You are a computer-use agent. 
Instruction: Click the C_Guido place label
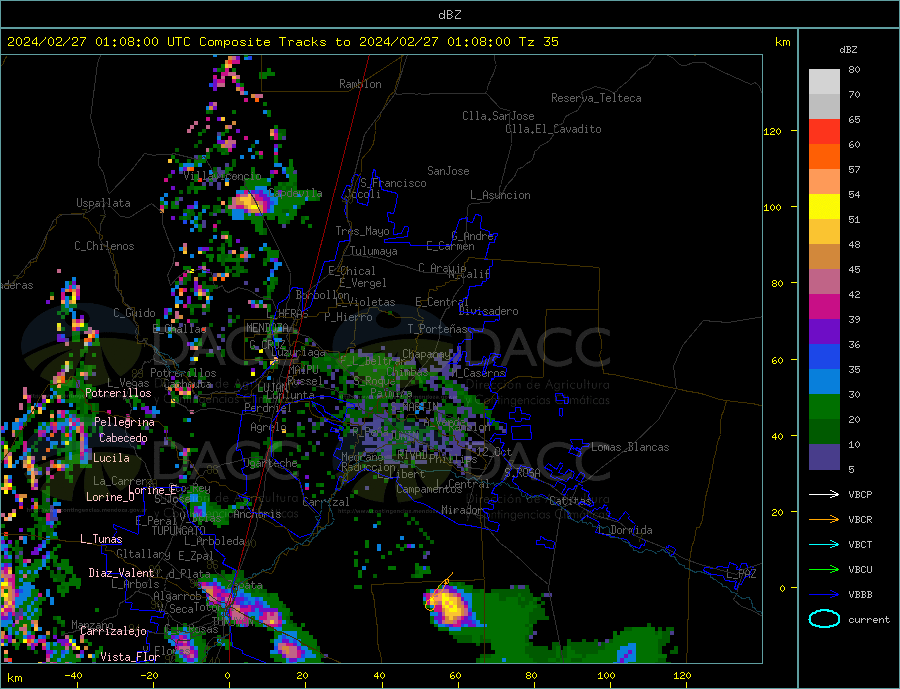pos(134,313)
